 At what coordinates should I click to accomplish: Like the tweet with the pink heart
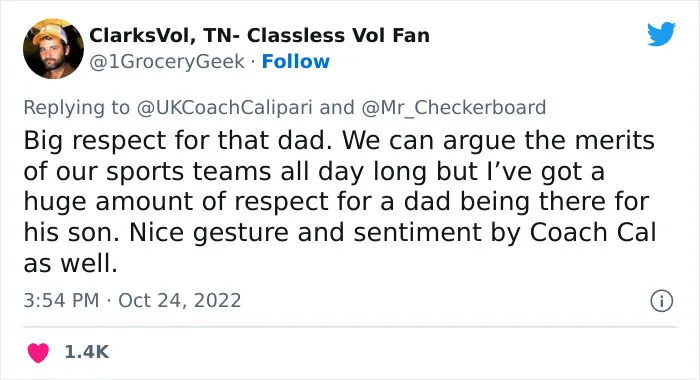(38, 352)
